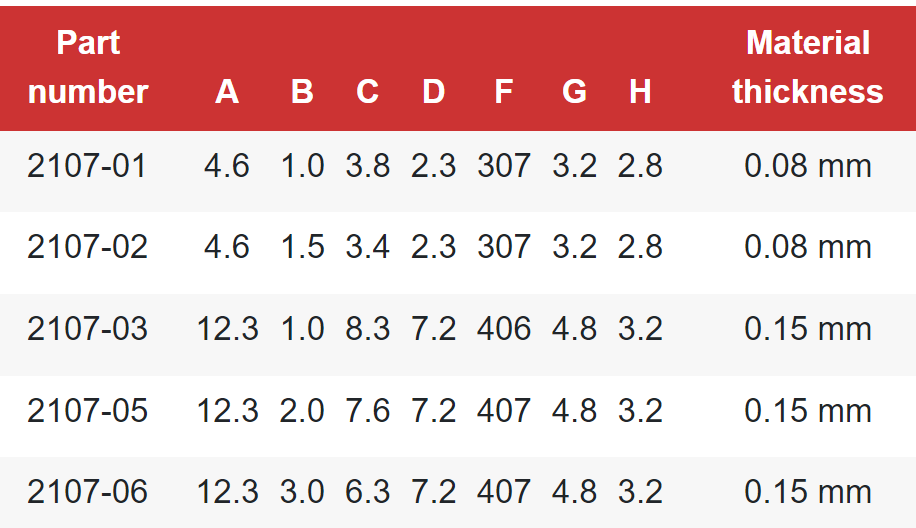Click column header F
Screen dimensions: 916x528
pos(504,92)
